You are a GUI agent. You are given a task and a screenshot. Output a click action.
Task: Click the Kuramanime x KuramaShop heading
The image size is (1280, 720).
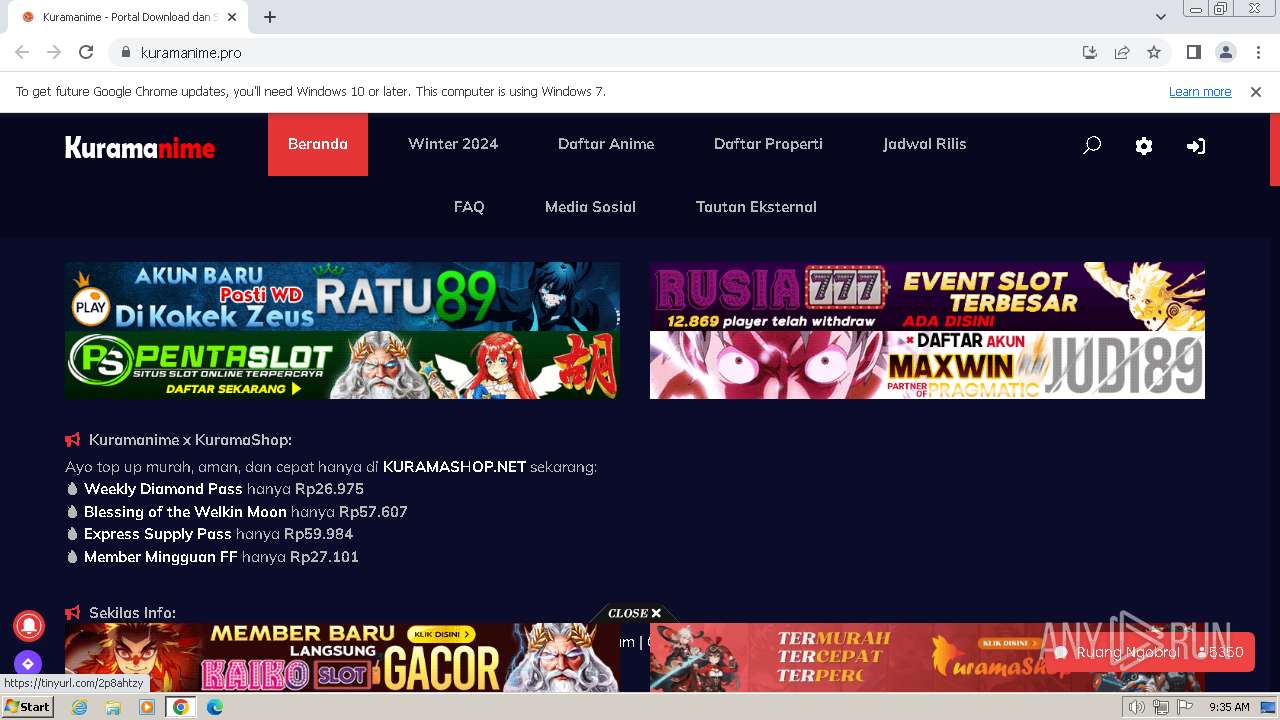190,440
